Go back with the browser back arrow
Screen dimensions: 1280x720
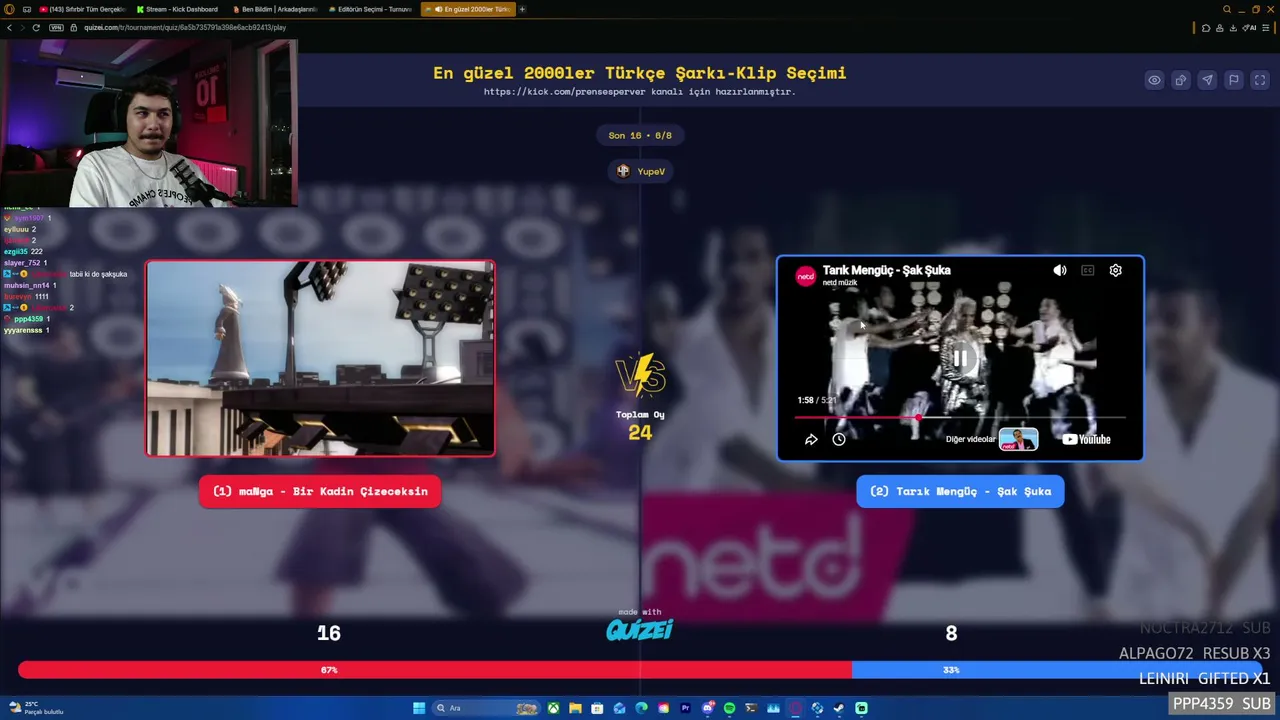[x=9, y=27]
